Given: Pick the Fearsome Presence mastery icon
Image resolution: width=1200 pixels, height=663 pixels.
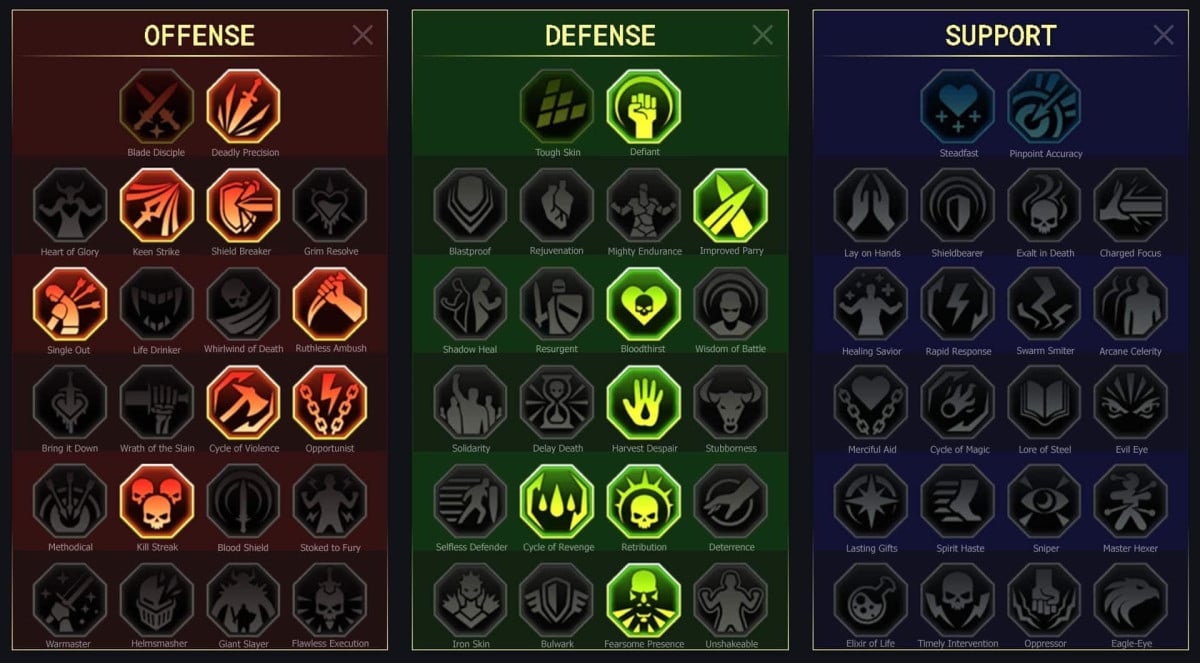Looking at the screenshot, I should tap(644, 599).
